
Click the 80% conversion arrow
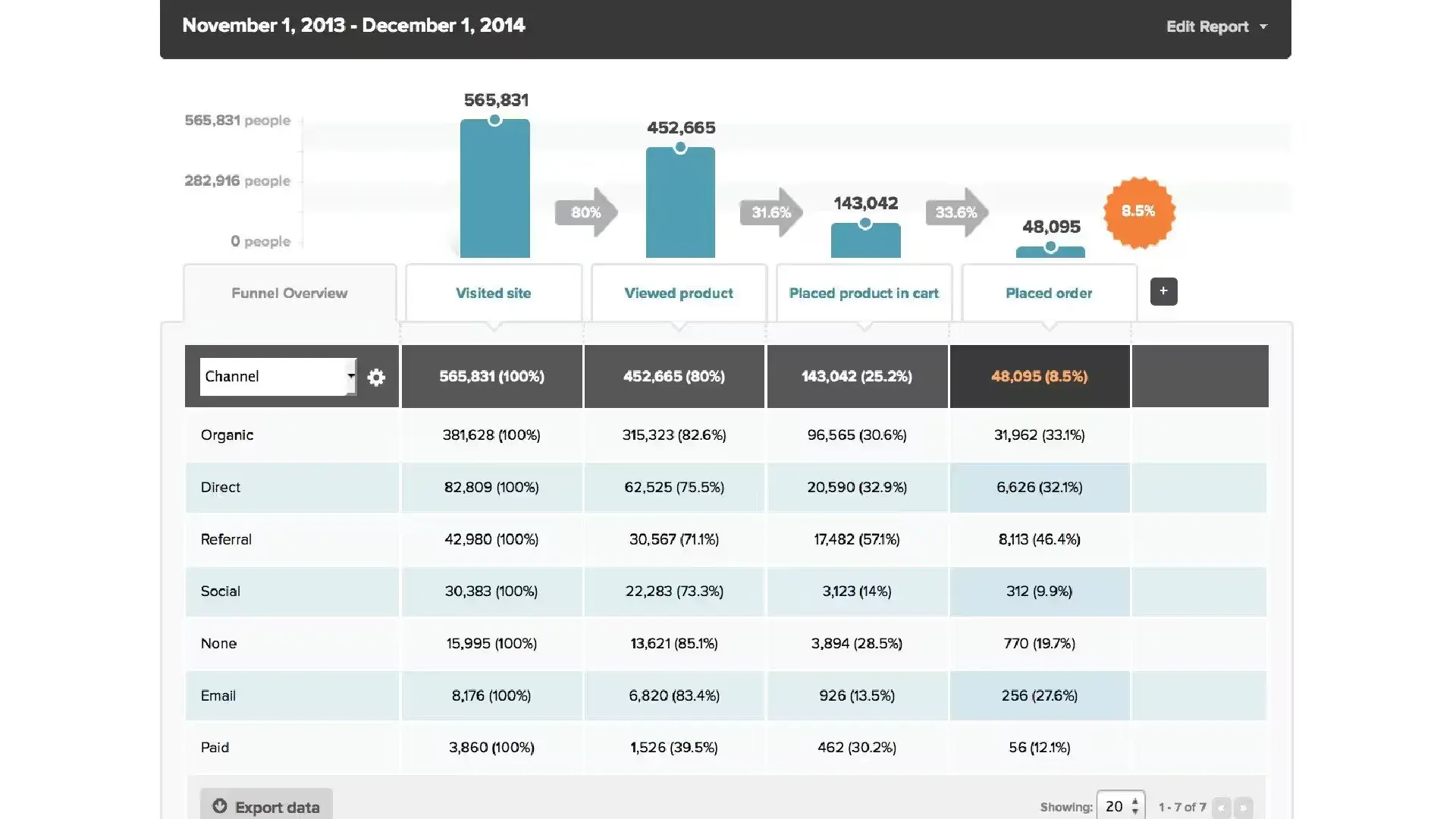585,212
